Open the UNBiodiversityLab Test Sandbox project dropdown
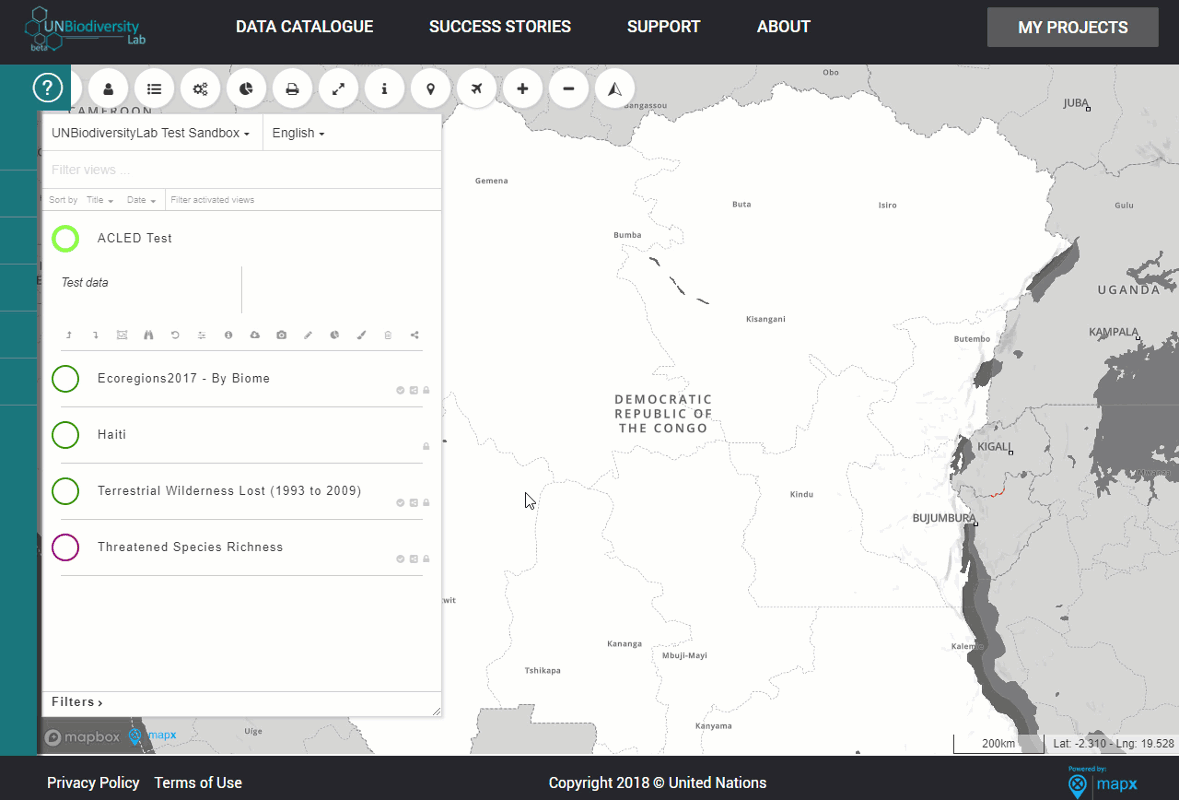 click(150, 133)
